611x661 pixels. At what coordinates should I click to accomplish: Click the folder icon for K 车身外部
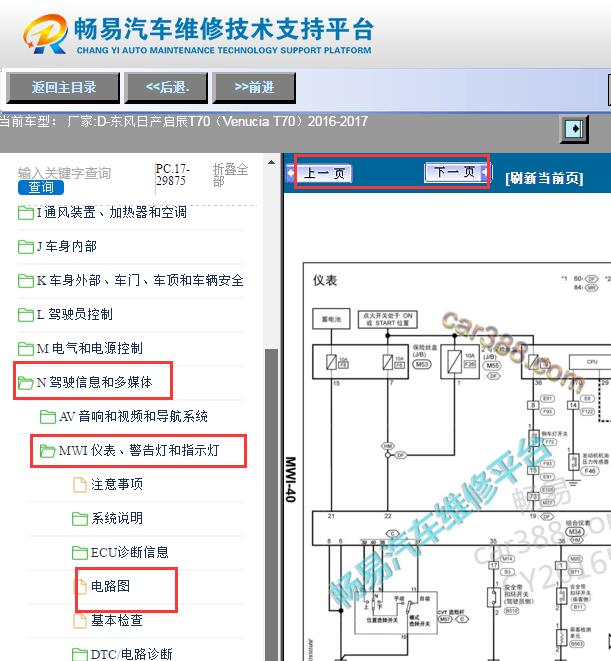[26, 281]
